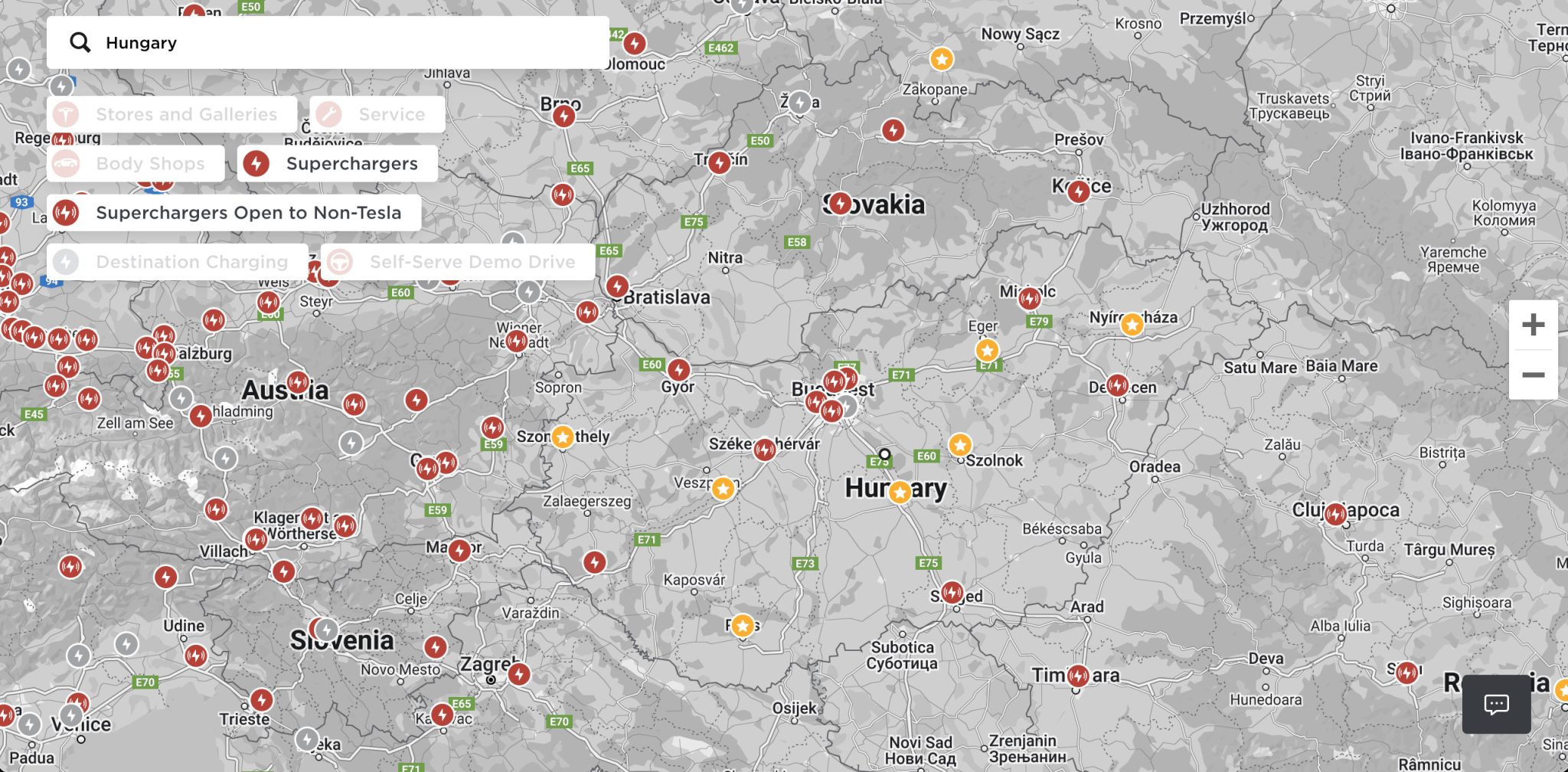This screenshot has width=1568, height=772.
Task: Select the Supercharger pin at Cluj-Napoca
Action: (1335, 514)
